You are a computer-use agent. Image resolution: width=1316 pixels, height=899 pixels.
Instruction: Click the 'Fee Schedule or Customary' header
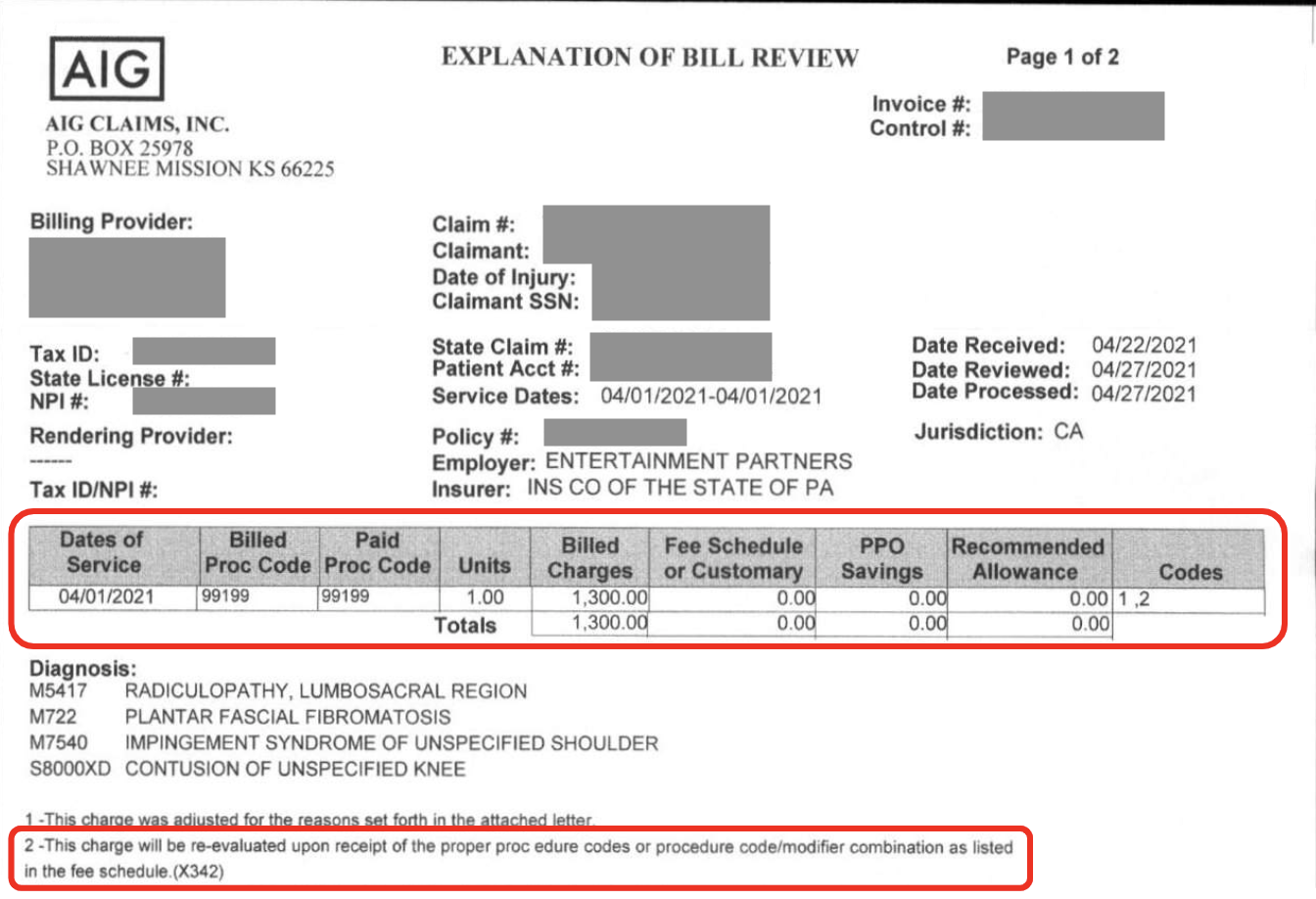pyautogui.click(x=733, y=558)
